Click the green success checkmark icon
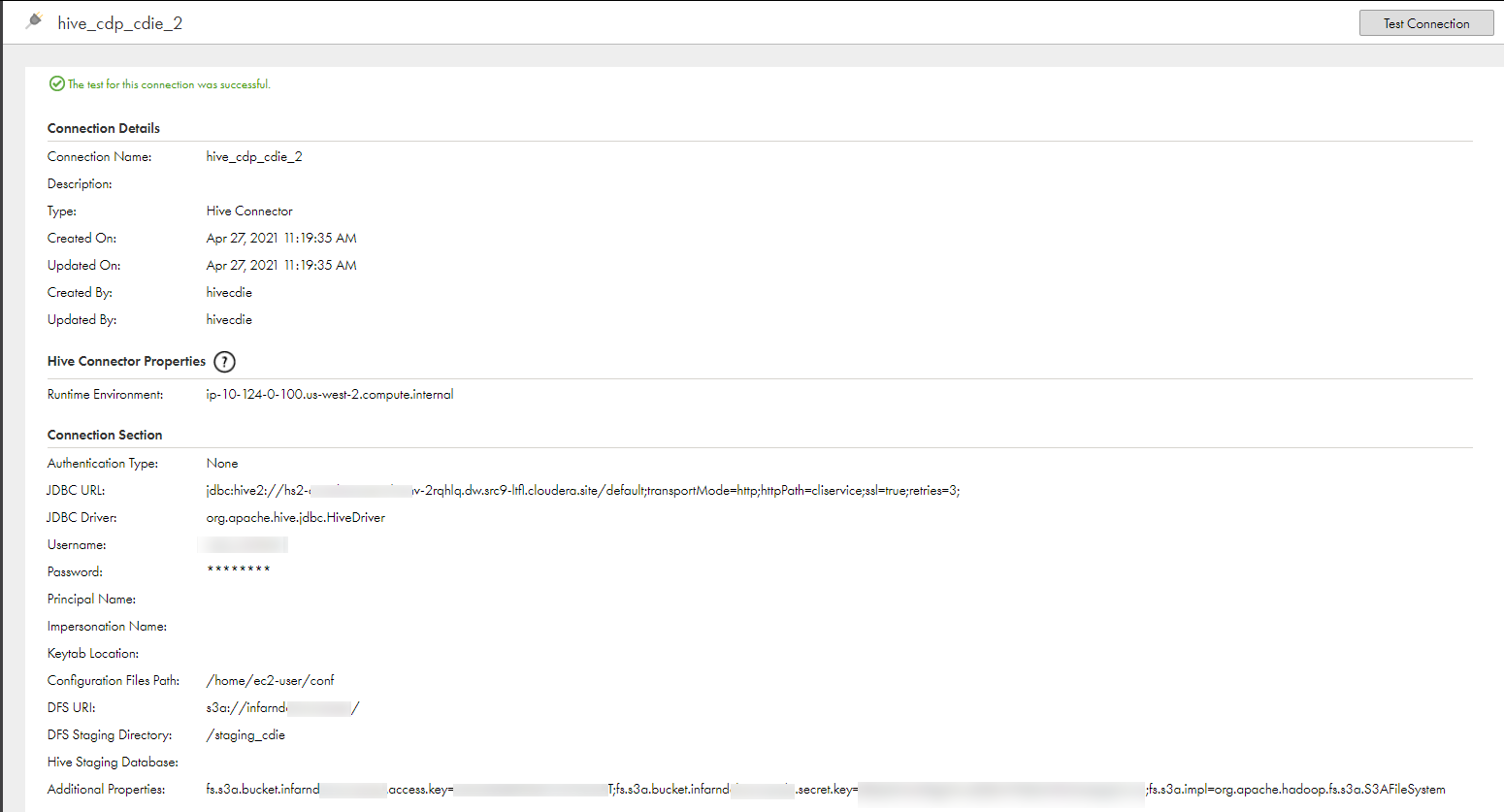 pos(56,84)
